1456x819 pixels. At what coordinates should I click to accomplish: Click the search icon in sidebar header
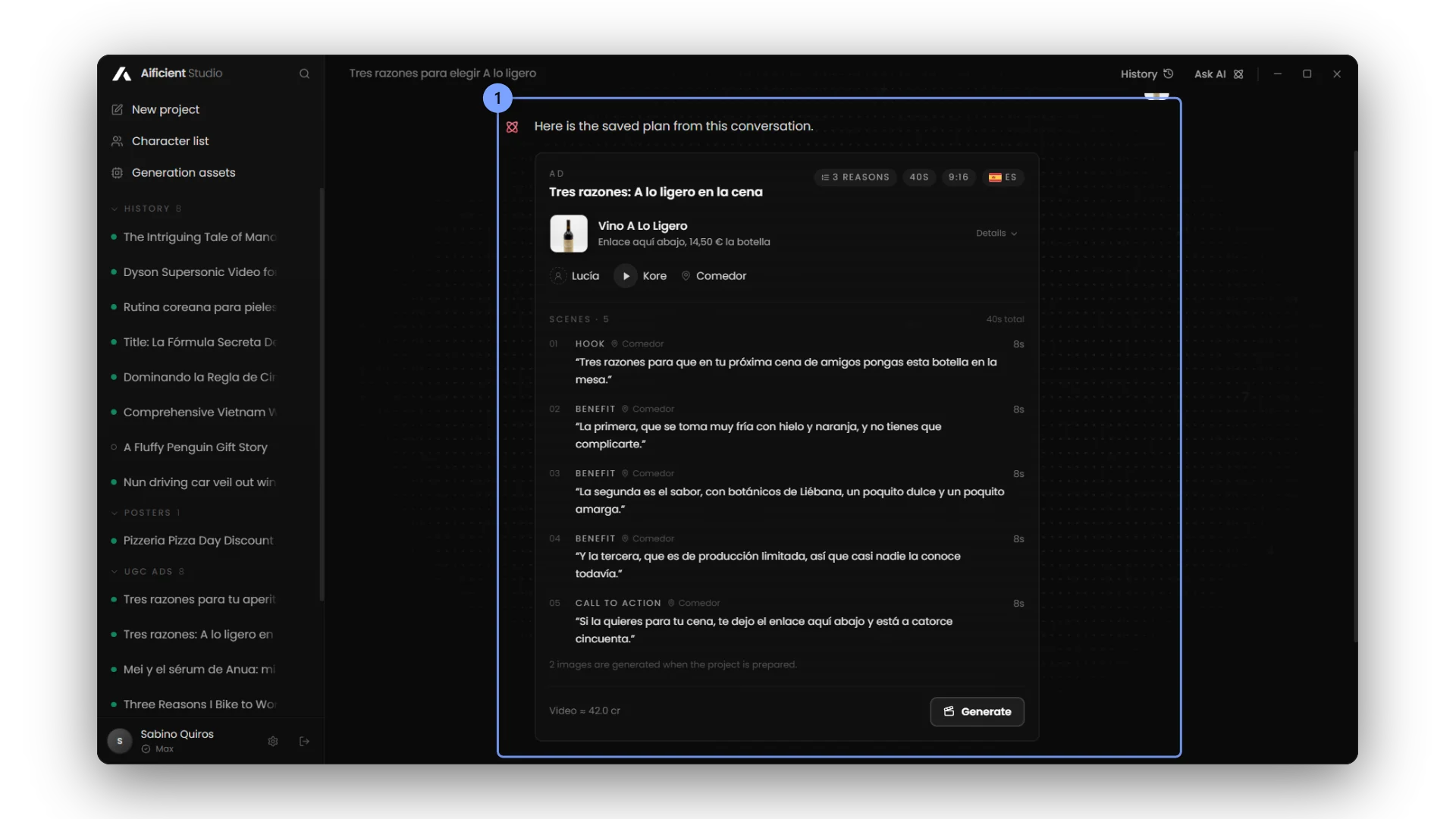pyautogui.click(x=304, y=74)
